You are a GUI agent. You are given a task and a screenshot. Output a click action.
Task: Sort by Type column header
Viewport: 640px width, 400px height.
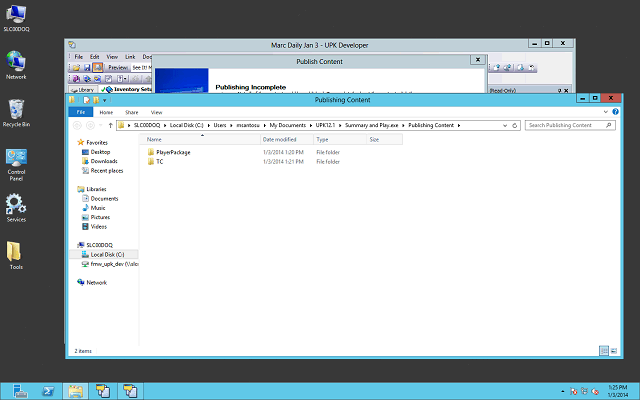[x=340, y=140]
